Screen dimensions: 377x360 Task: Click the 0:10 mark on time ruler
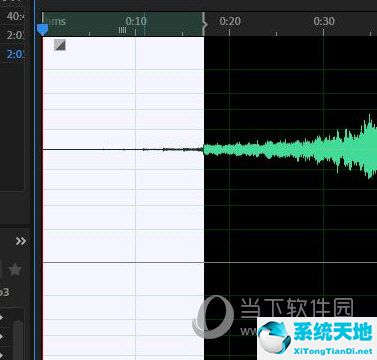[136, 21]
